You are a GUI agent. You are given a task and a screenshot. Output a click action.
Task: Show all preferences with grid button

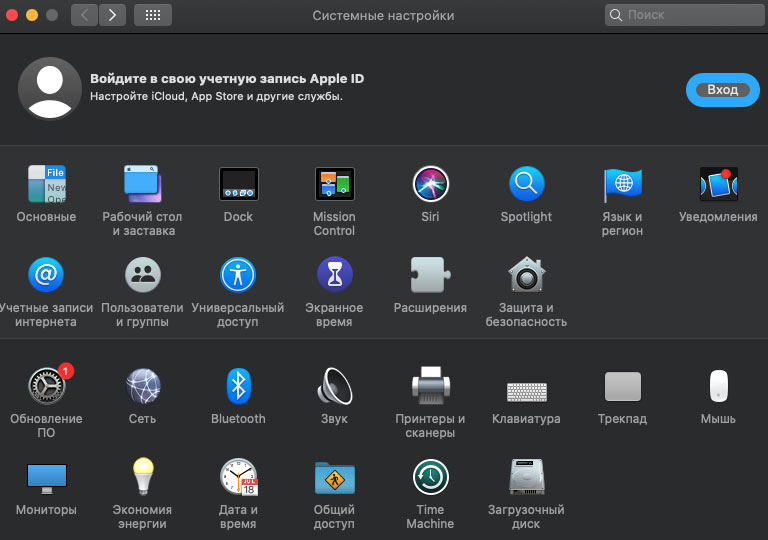pyautogui.click(x=153, y=15)
